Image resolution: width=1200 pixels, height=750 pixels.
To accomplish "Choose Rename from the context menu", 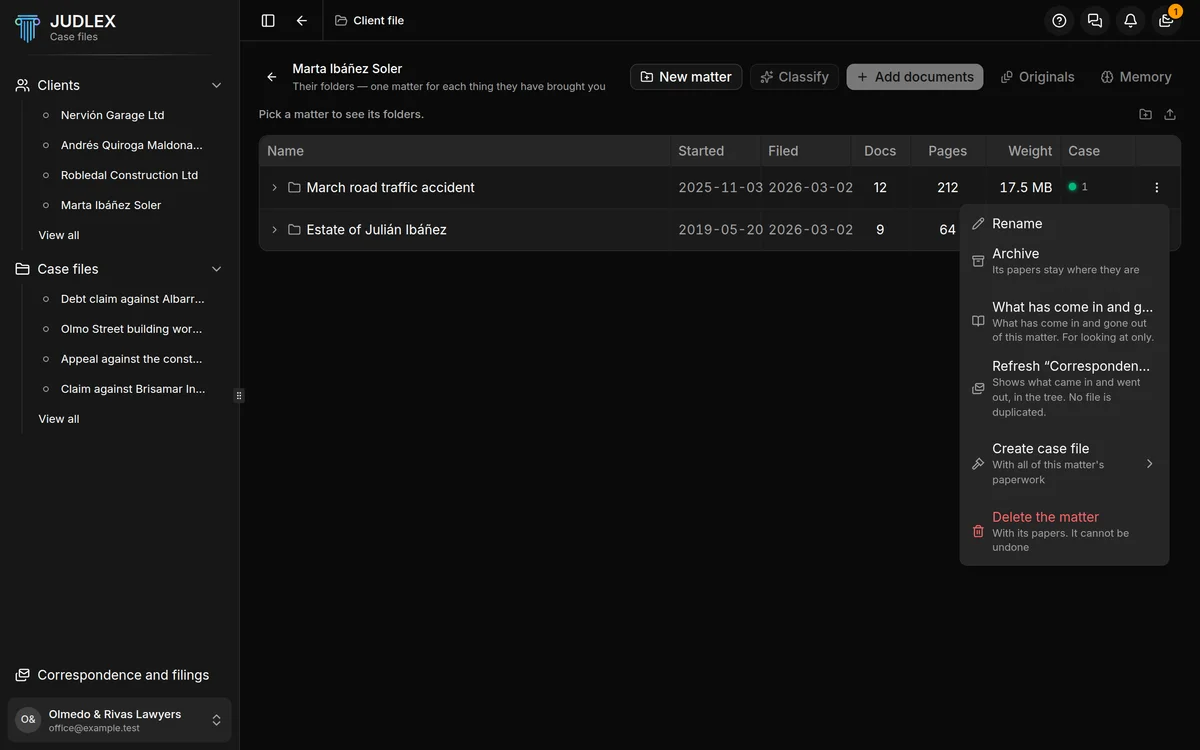I will pyautogui.click(x=1064, y=224).
